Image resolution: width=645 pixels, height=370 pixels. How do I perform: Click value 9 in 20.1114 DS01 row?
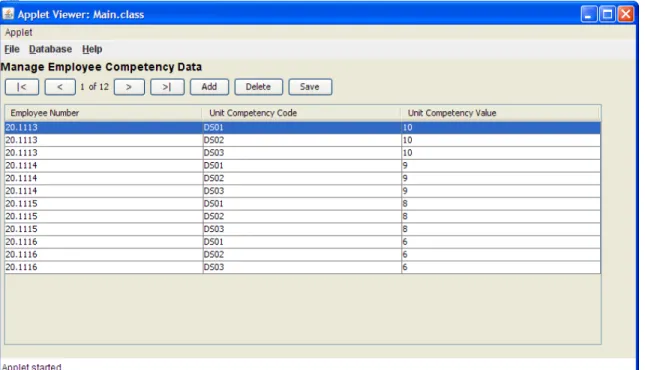tap(501, 166)
